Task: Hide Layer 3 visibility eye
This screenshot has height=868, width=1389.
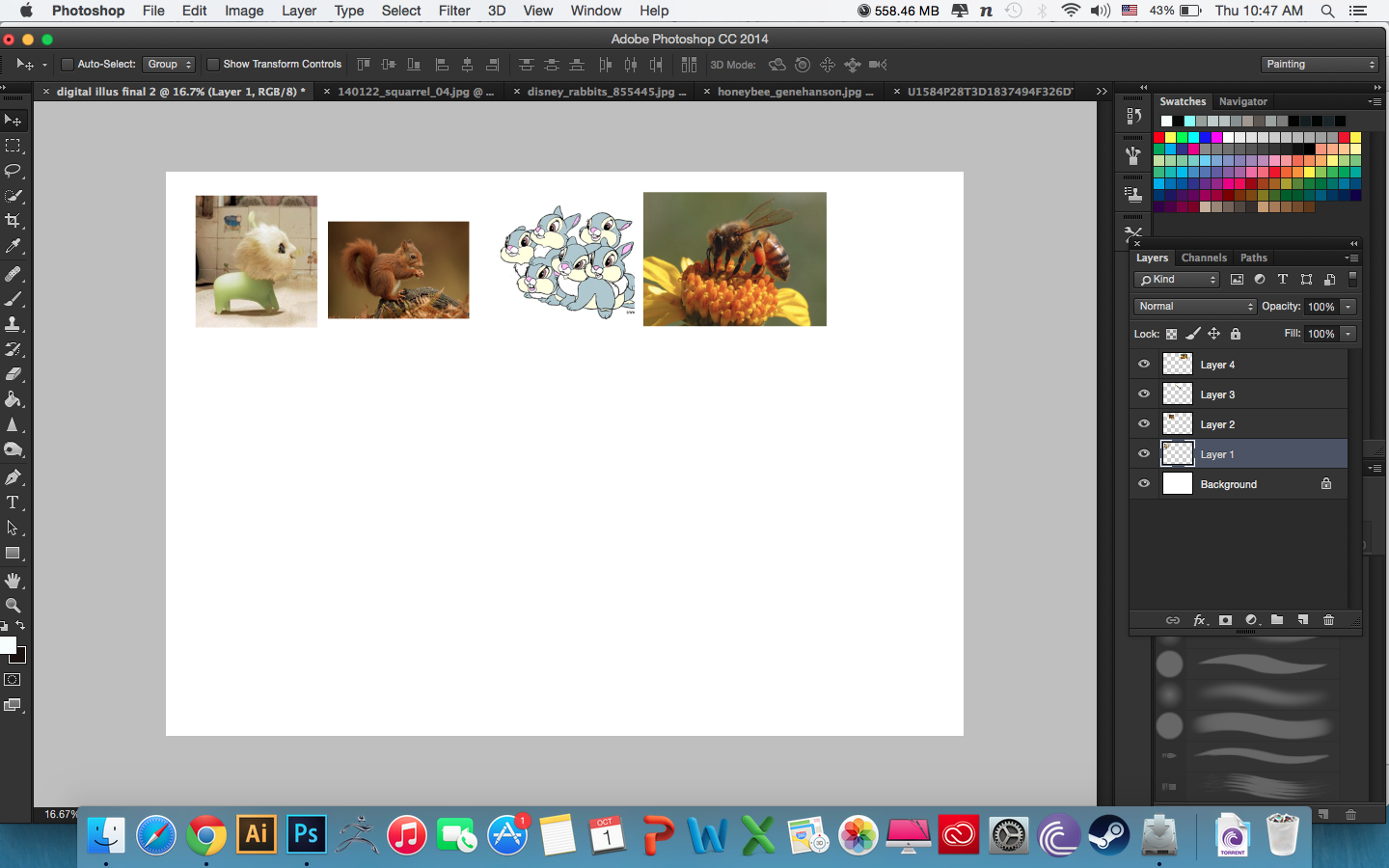Action: pos(1144,394)
